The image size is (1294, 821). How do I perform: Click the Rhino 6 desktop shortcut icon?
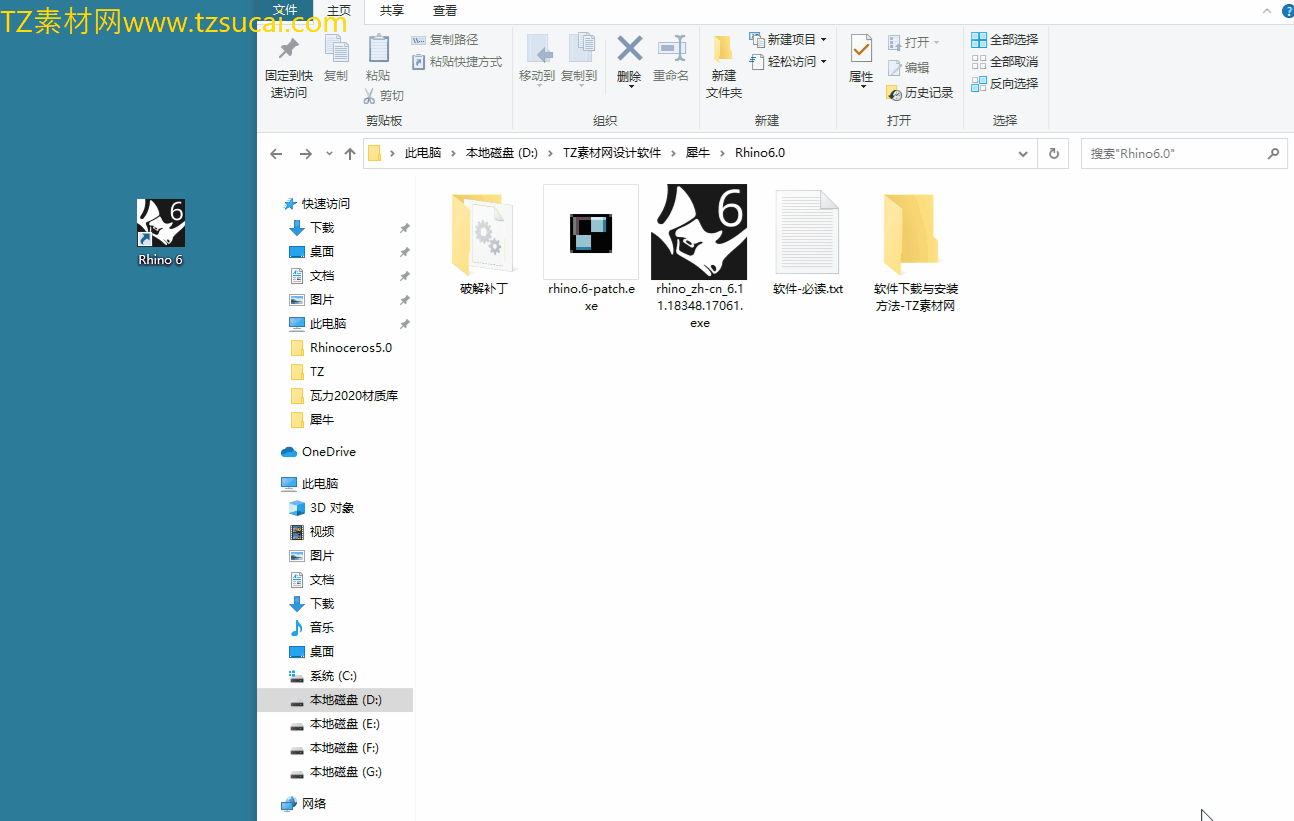(161, 233)
